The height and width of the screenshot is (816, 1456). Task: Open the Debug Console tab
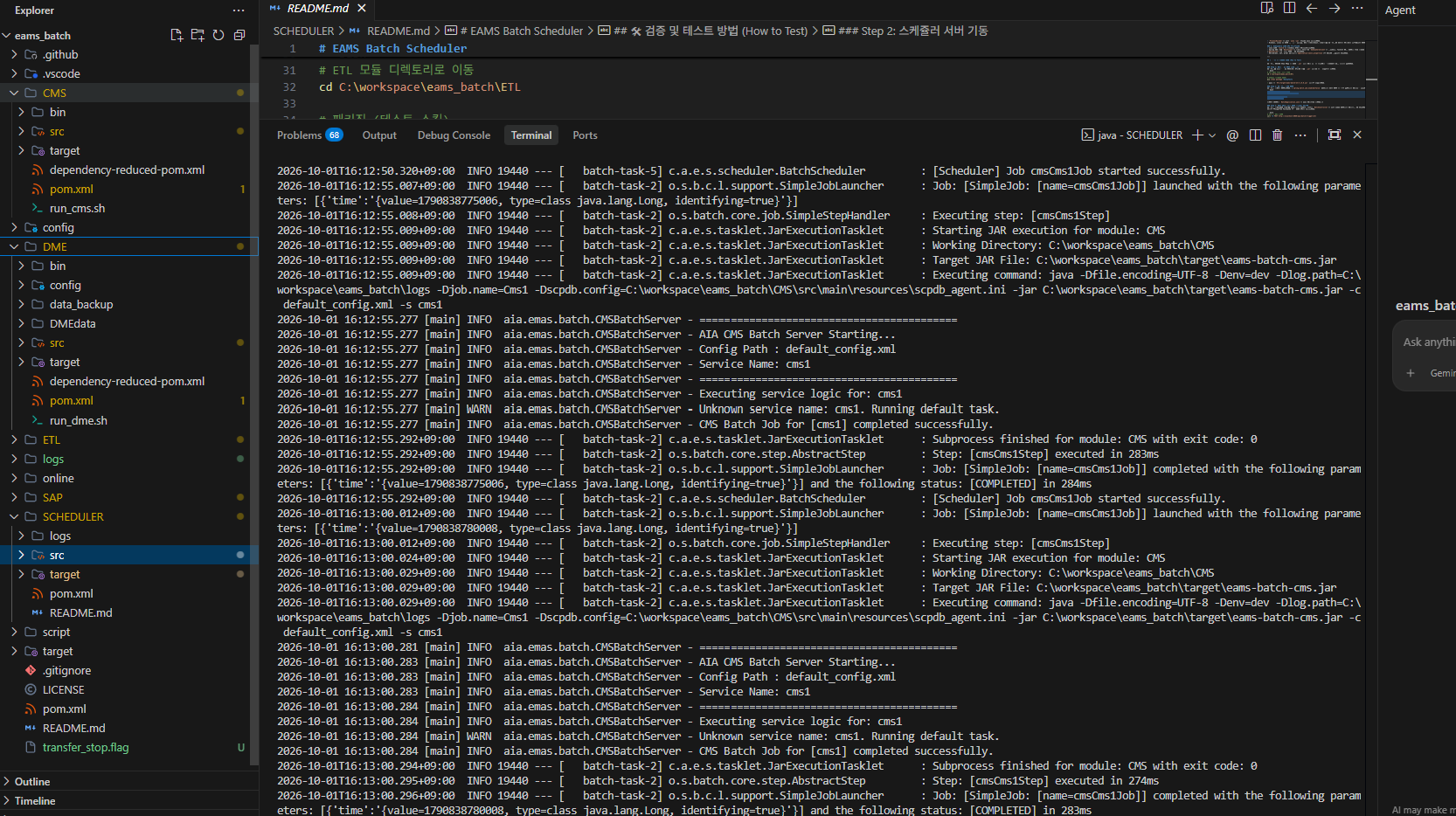point(454,135)
